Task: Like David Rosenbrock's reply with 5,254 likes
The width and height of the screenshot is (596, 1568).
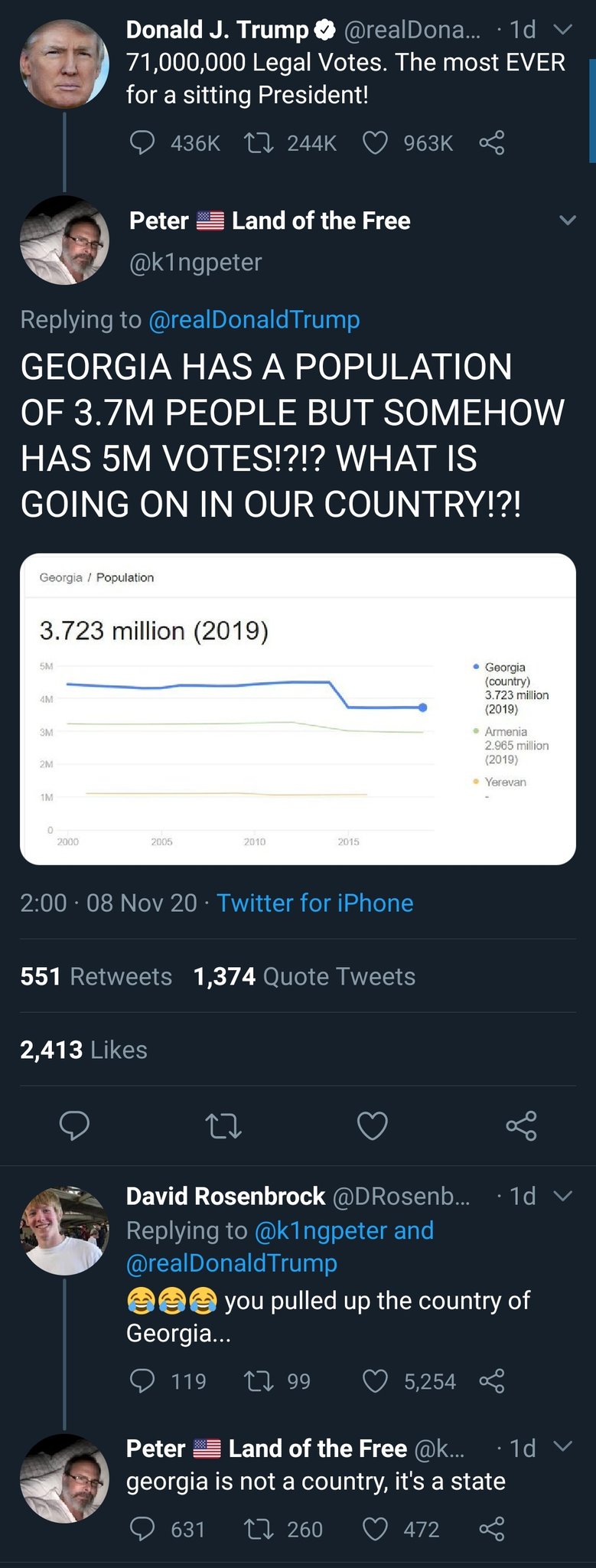Action: click(375, 1381)
